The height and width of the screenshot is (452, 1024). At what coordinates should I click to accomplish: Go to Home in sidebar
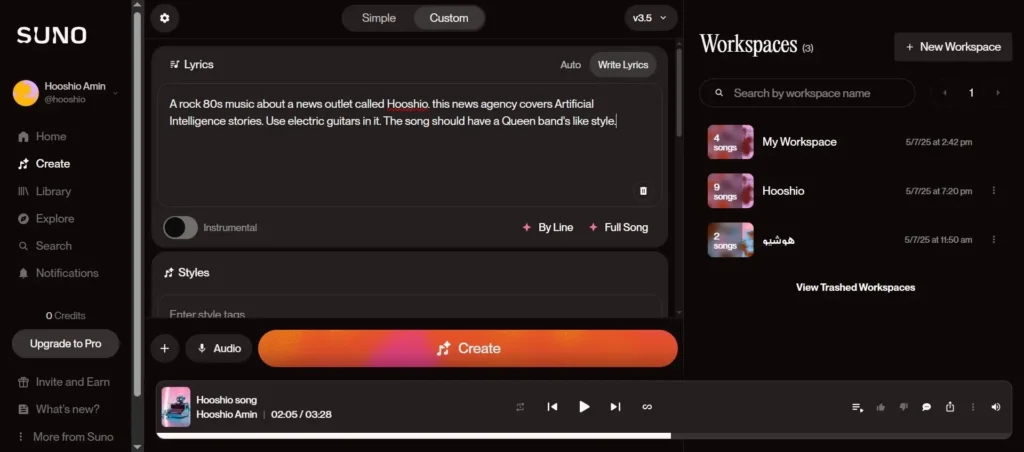pos(42,137)
